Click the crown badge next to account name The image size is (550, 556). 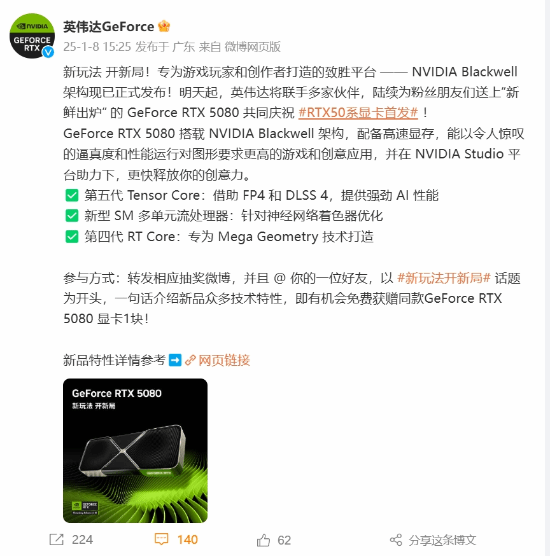coord(164,27)
